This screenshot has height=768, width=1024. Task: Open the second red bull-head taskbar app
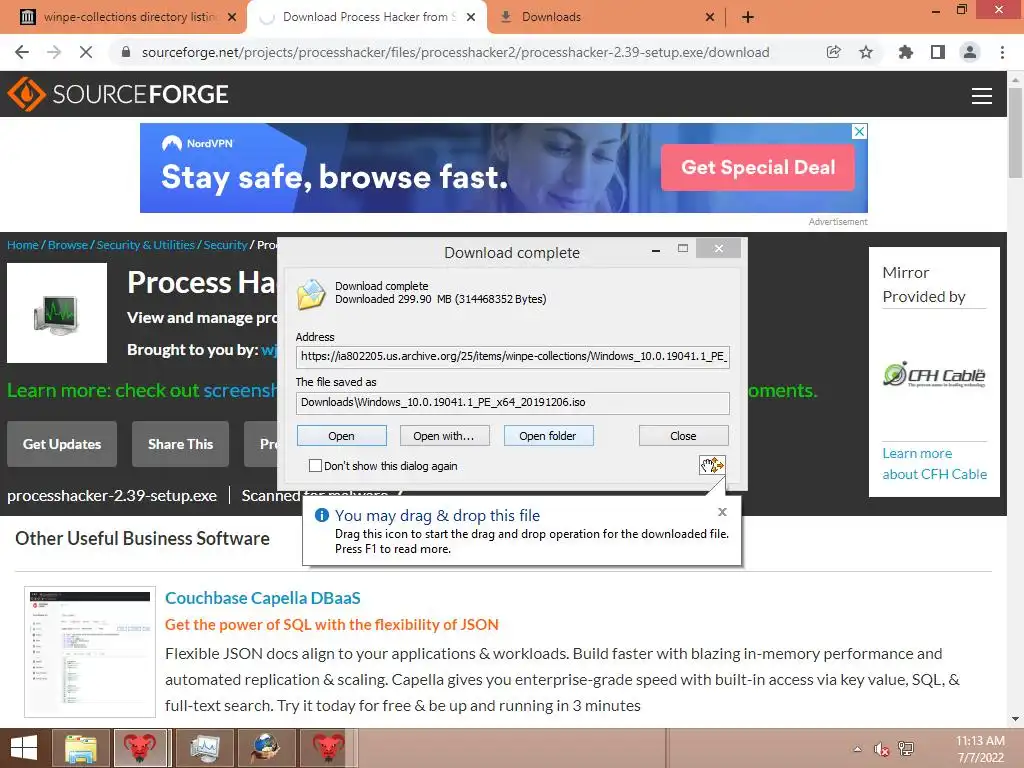click(328, 748)
